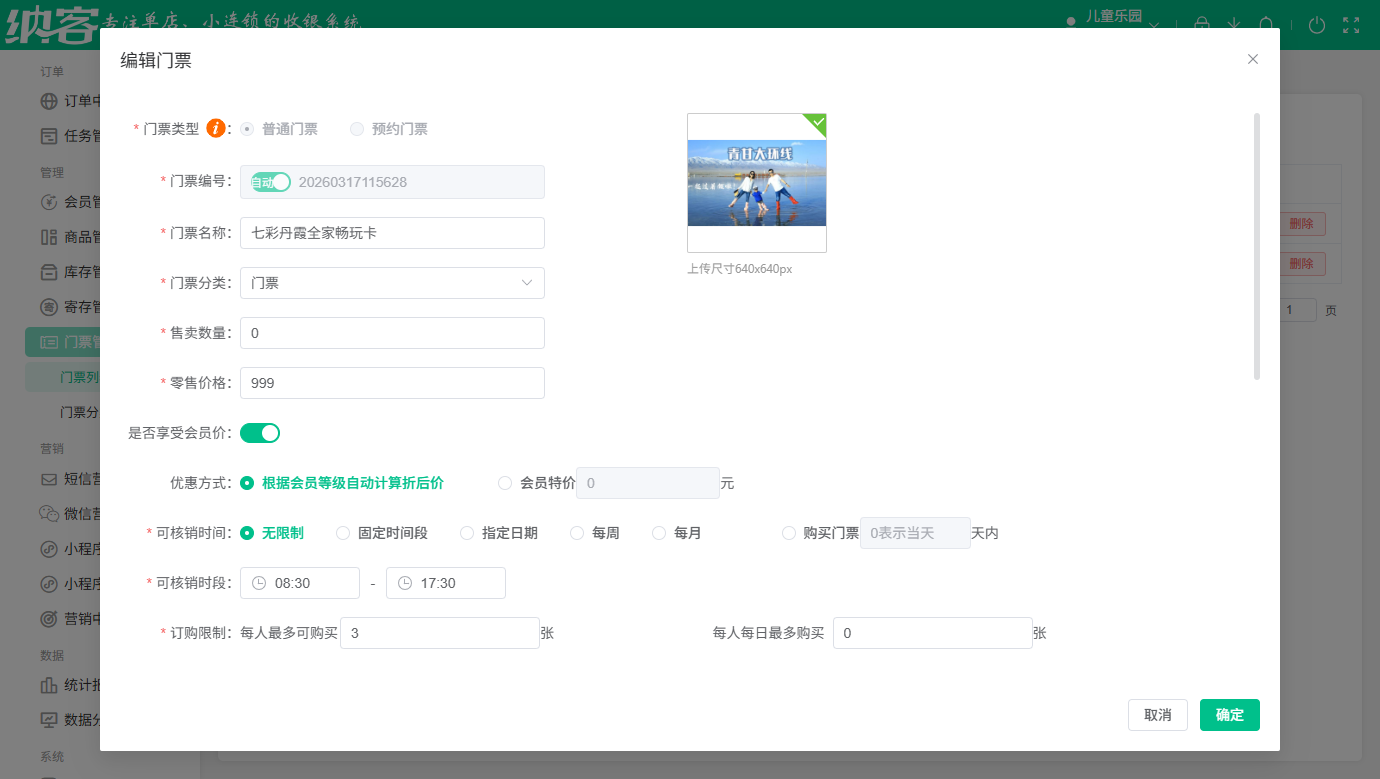This screenshot has width=1380, height=779.
Task: Confirm edits with the 确定 button
Action: [x=1229, y=715]
